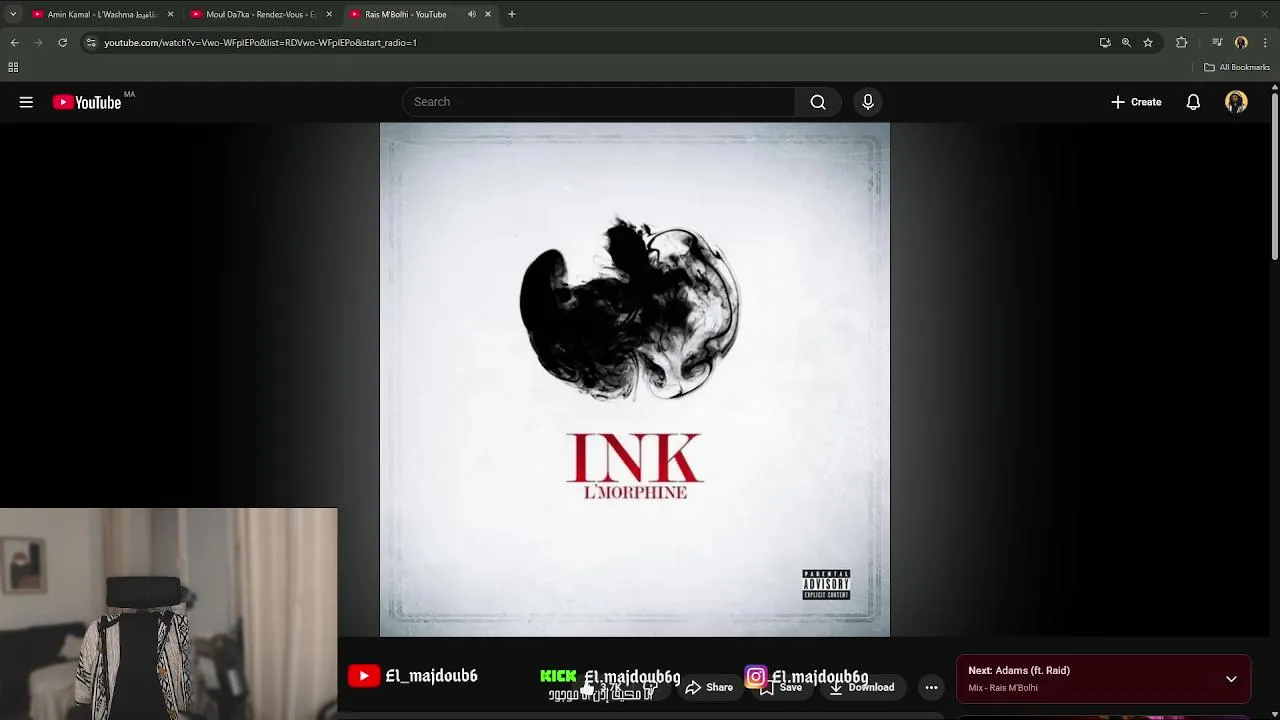Open the zoom indicator in address bar
The height and width of the screenshot is (720, 1280).
click(x=1126, y=42)
